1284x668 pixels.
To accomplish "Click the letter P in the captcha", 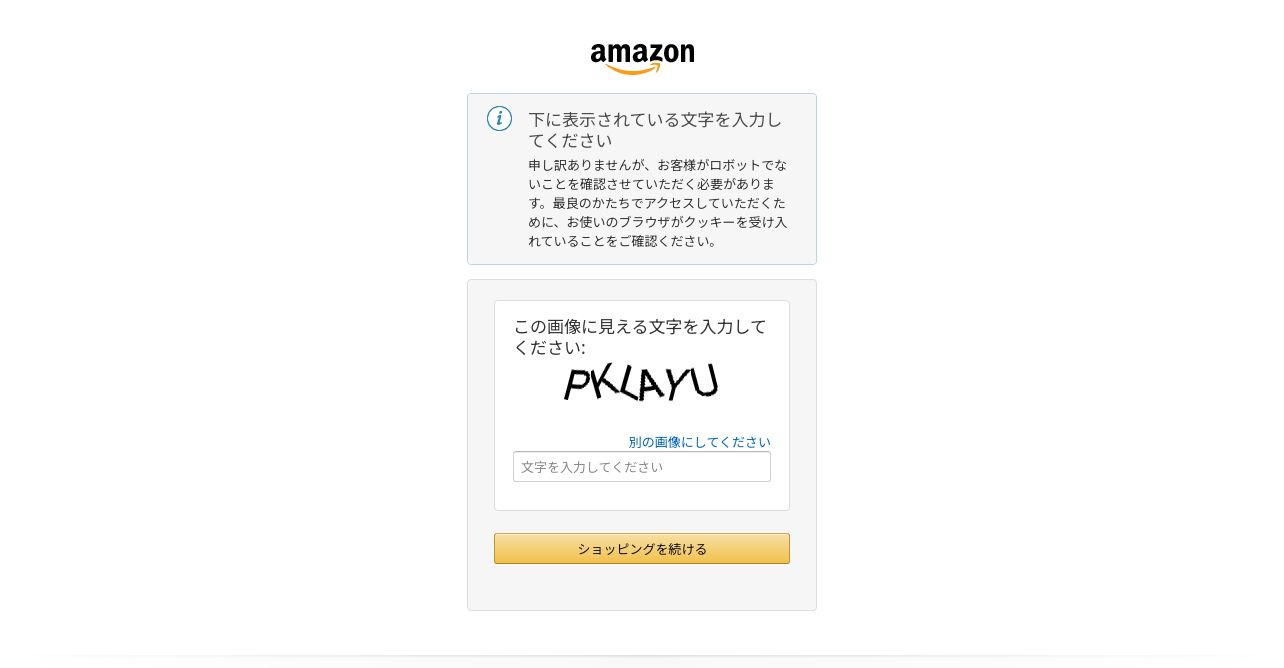I will [x=575, y=384].
